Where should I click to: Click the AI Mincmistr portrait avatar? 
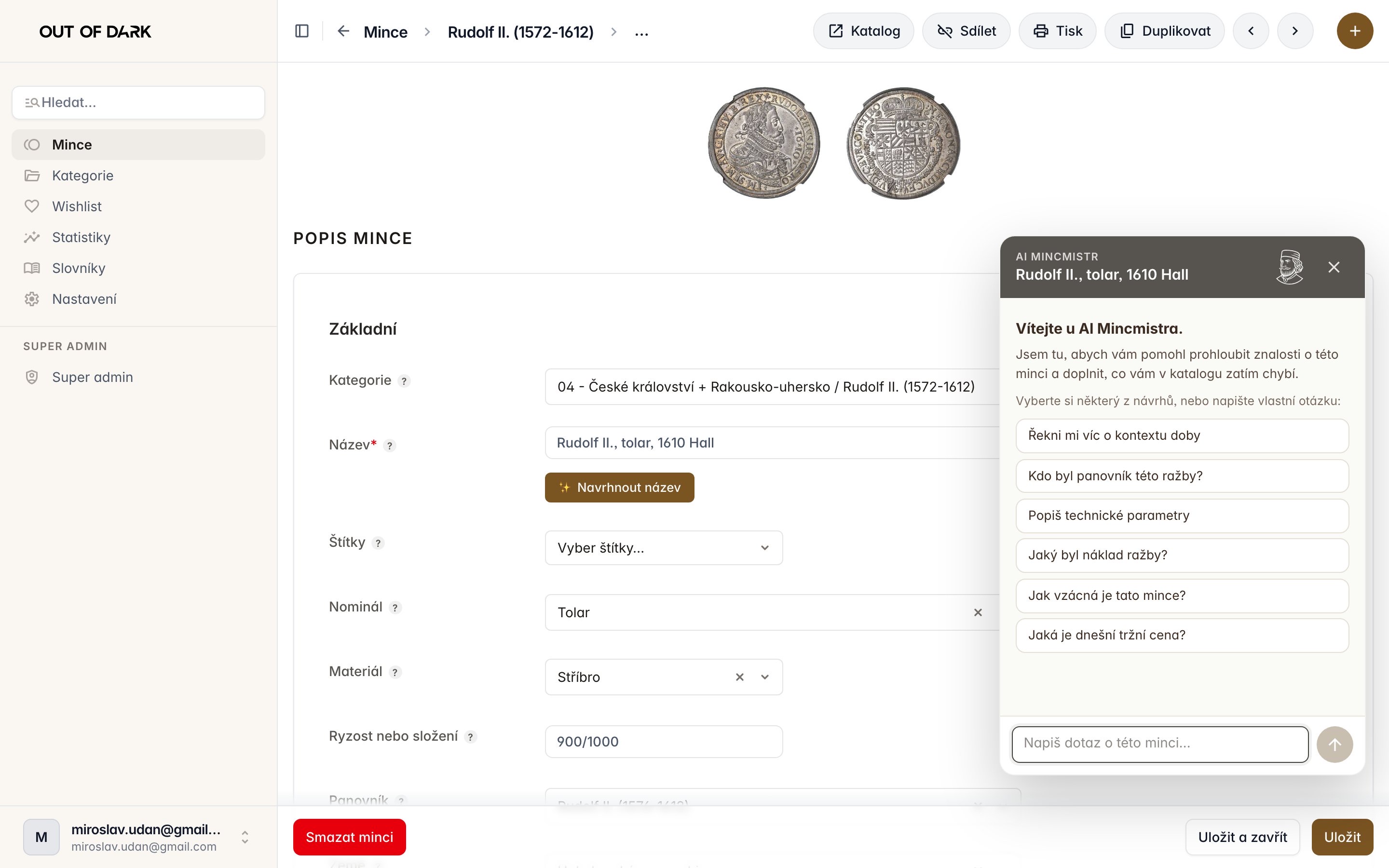tap(1289, 267)
